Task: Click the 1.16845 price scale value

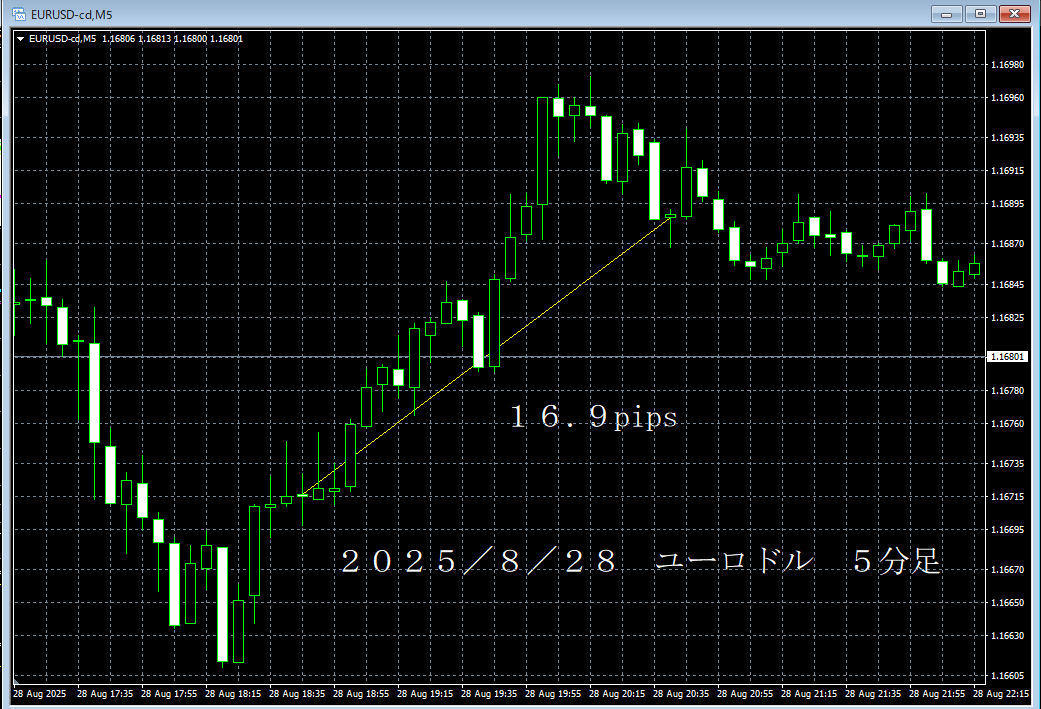Action: point(1007,285)
